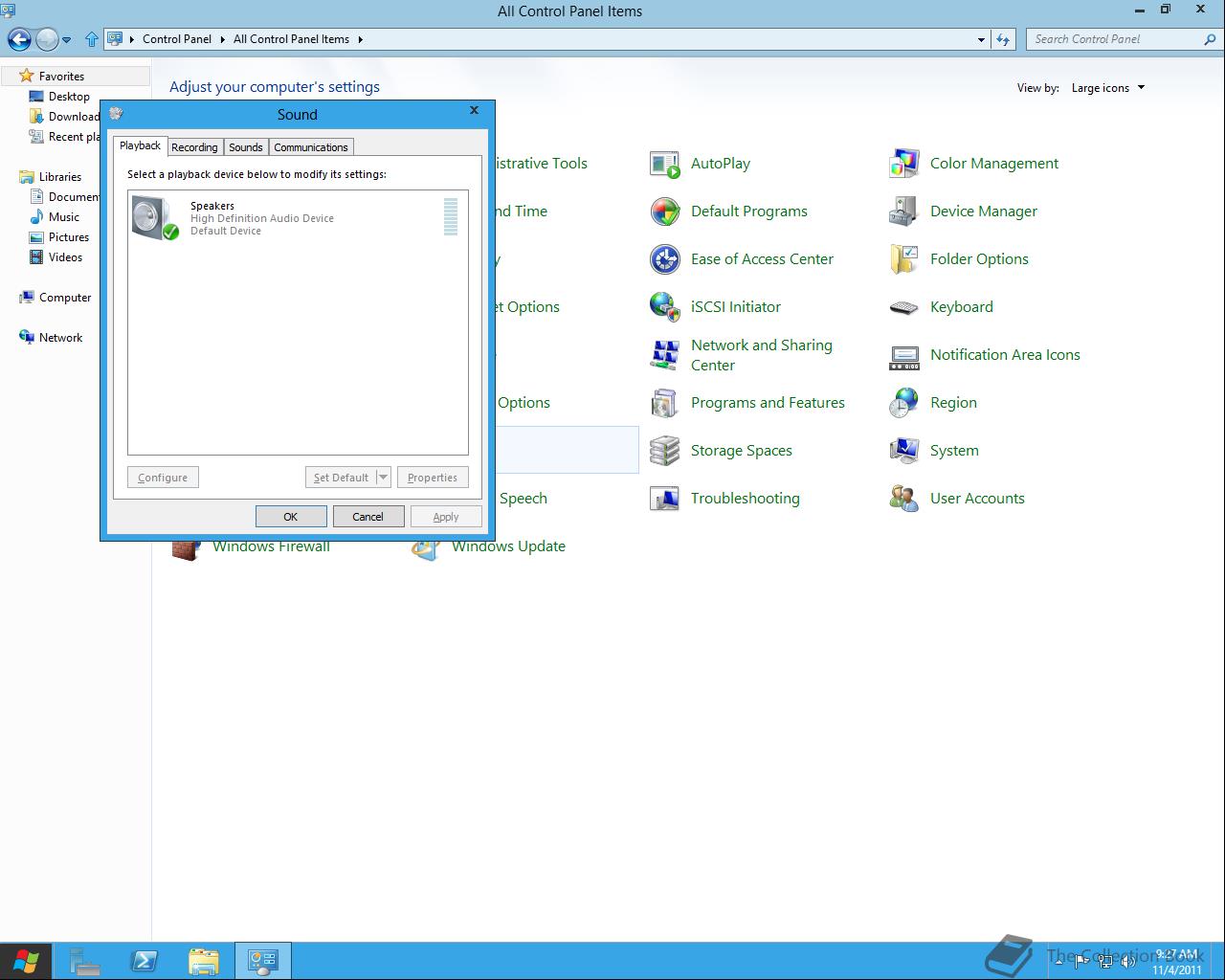1225x980 pixels.
Task: Open the System icon
Action: tap(903, 451)
